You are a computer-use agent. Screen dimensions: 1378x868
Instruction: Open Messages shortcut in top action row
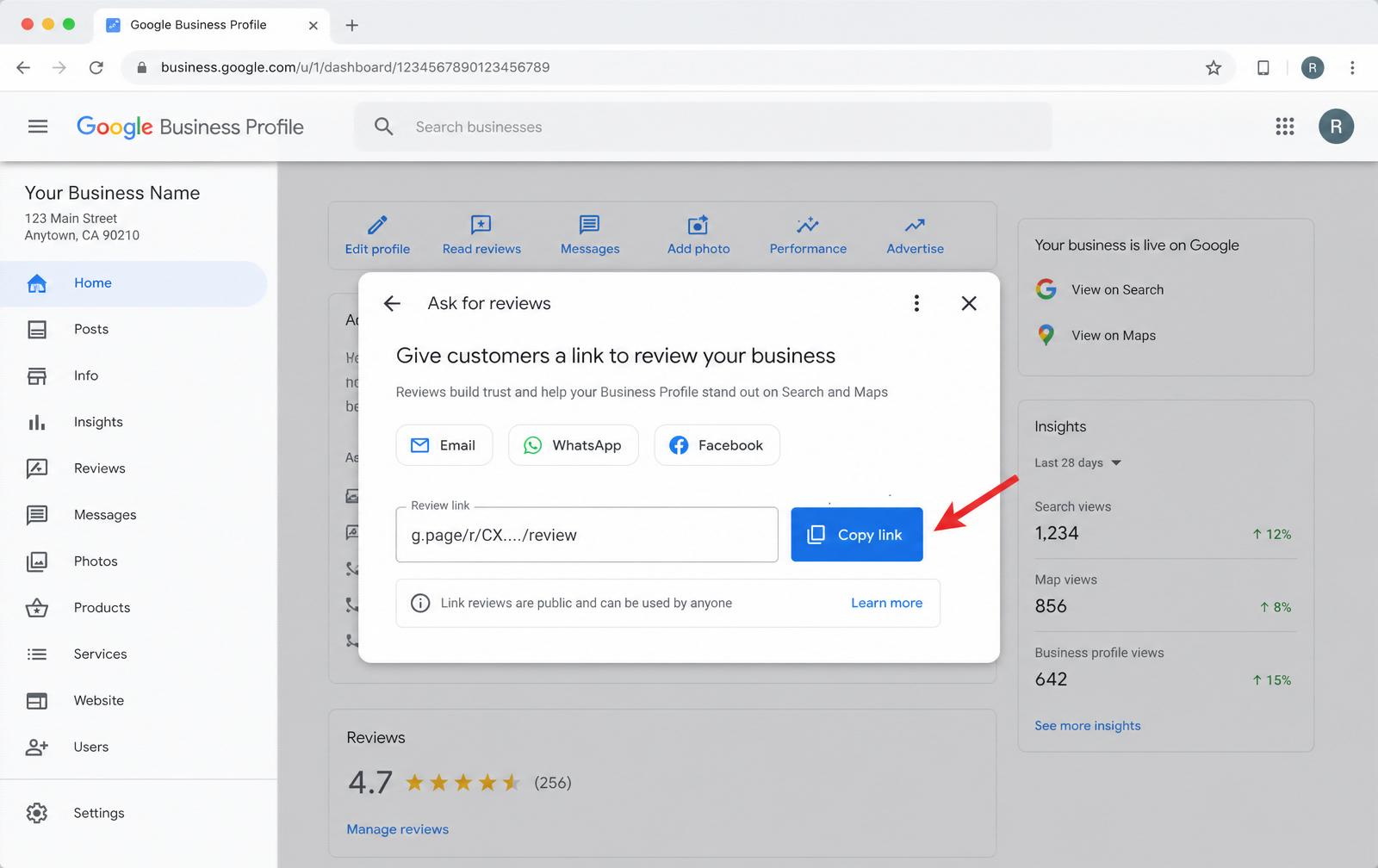click(590, 236)
